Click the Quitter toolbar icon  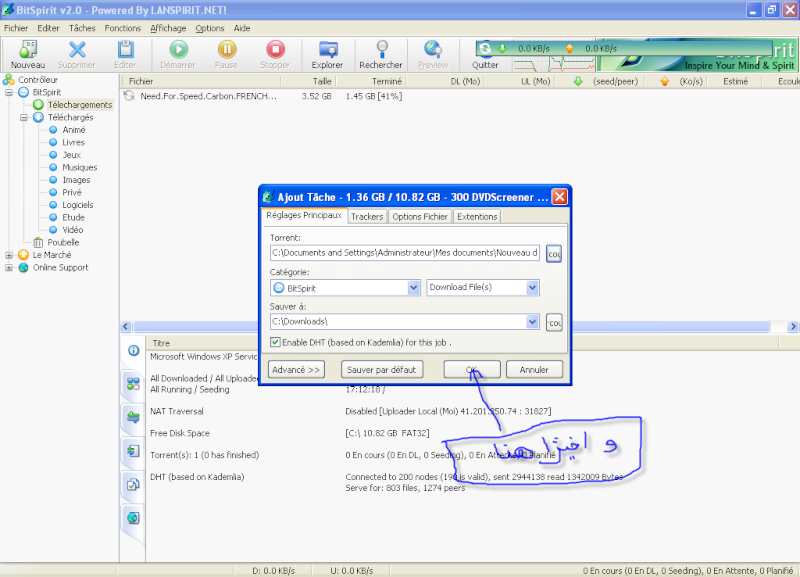pyautogui.click(x=485, y=50)
